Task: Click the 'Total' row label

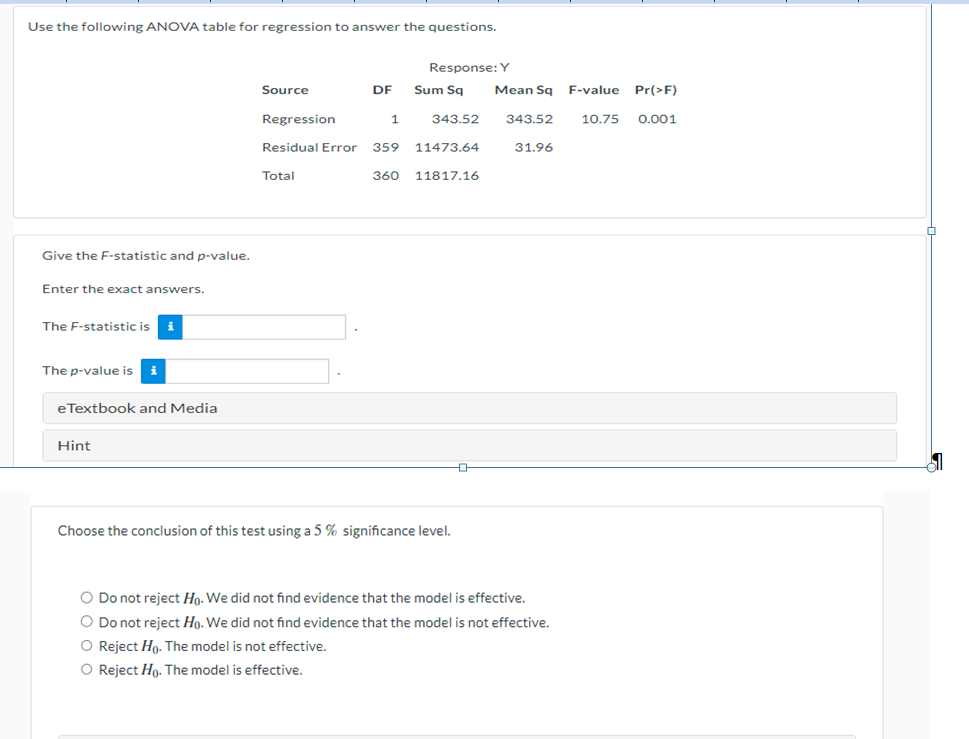Action: click(x=278, y=176)
